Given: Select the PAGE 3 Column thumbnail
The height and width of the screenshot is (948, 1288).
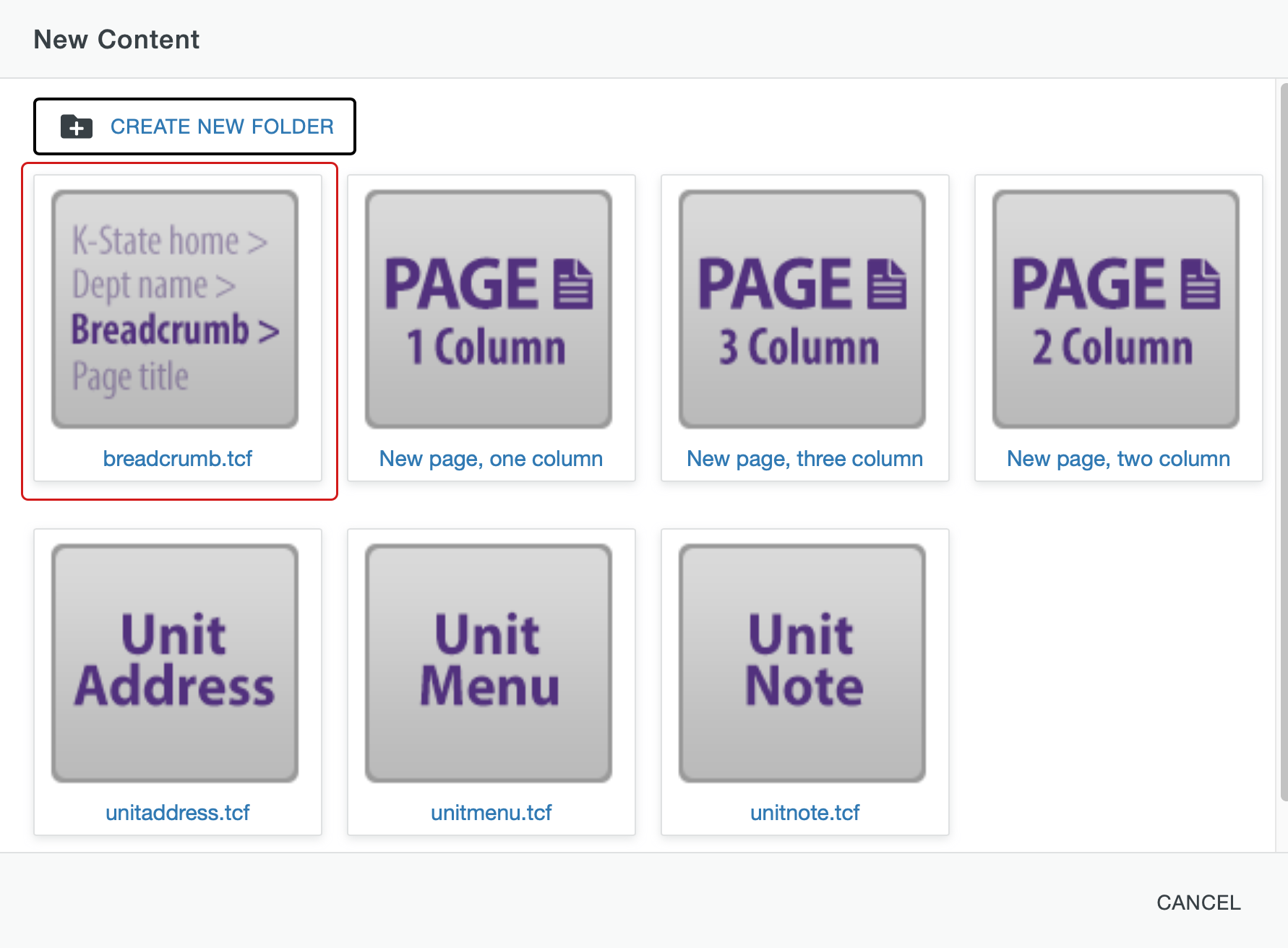Looking at the screenshot, I should (x=802, y=309).
